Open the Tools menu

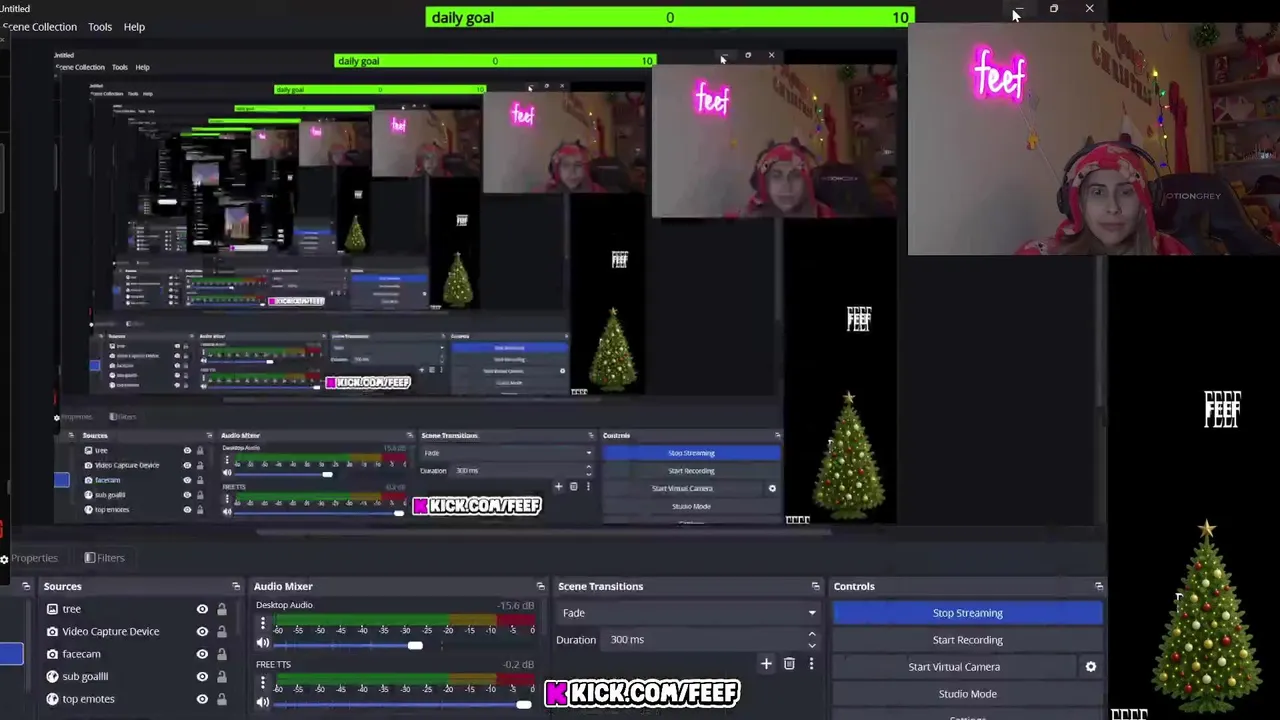(100, 27)
